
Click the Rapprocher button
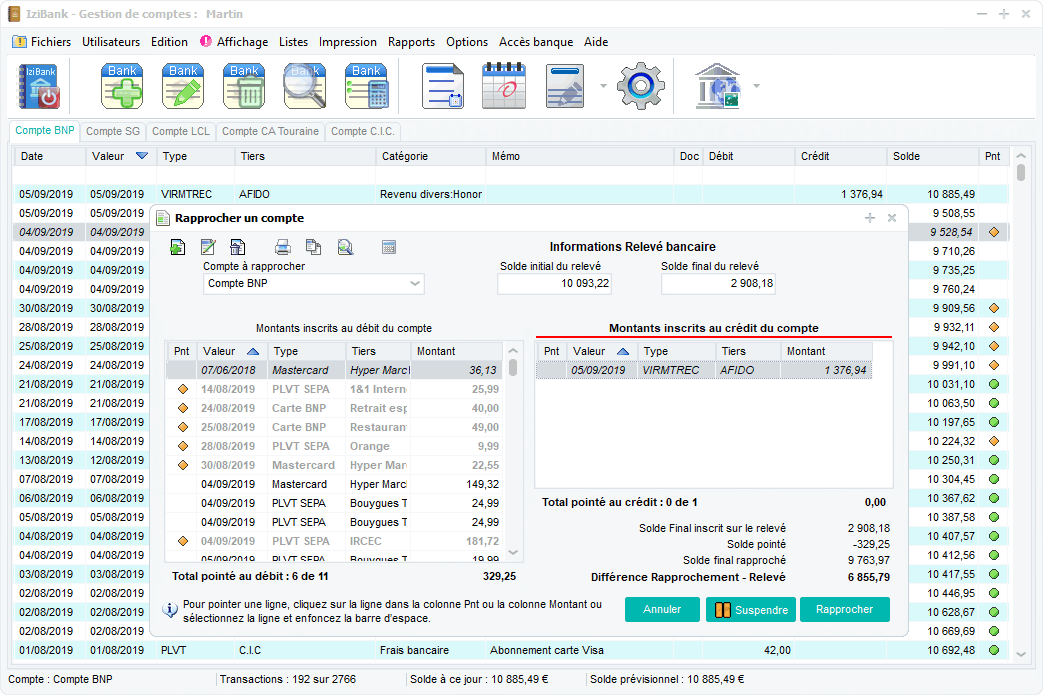click(844, 609)
